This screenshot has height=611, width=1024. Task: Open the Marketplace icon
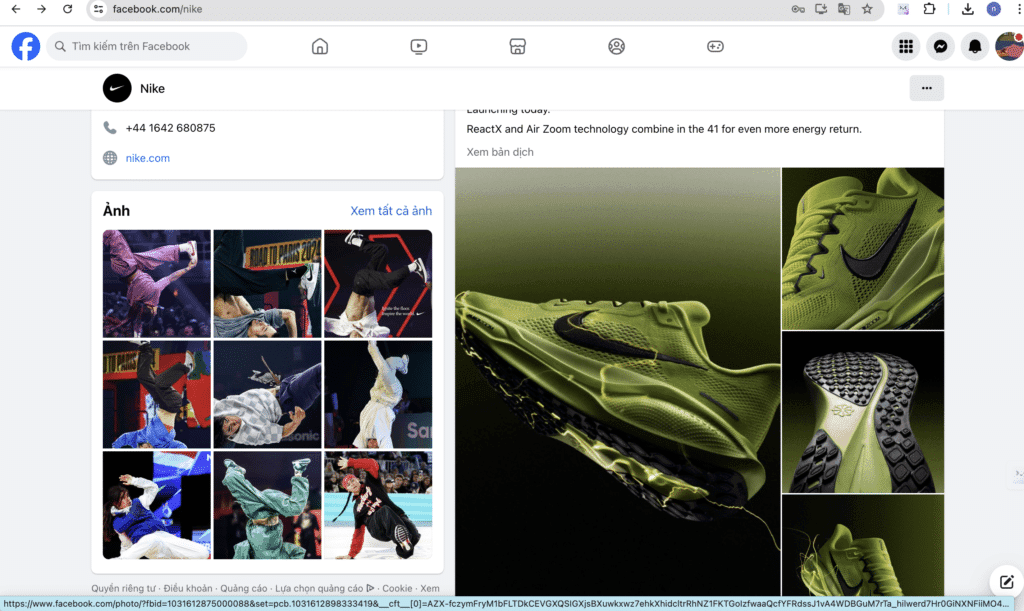pyautogui.click(x=517, y=46)
